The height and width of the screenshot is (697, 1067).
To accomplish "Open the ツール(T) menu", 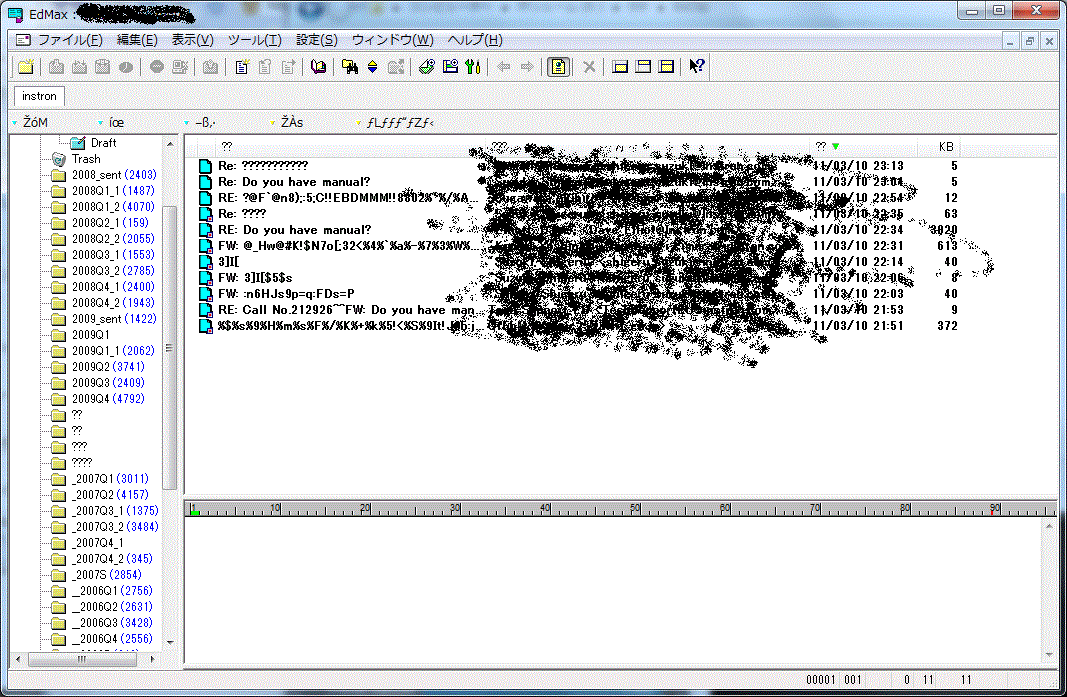I will [254, 40].
